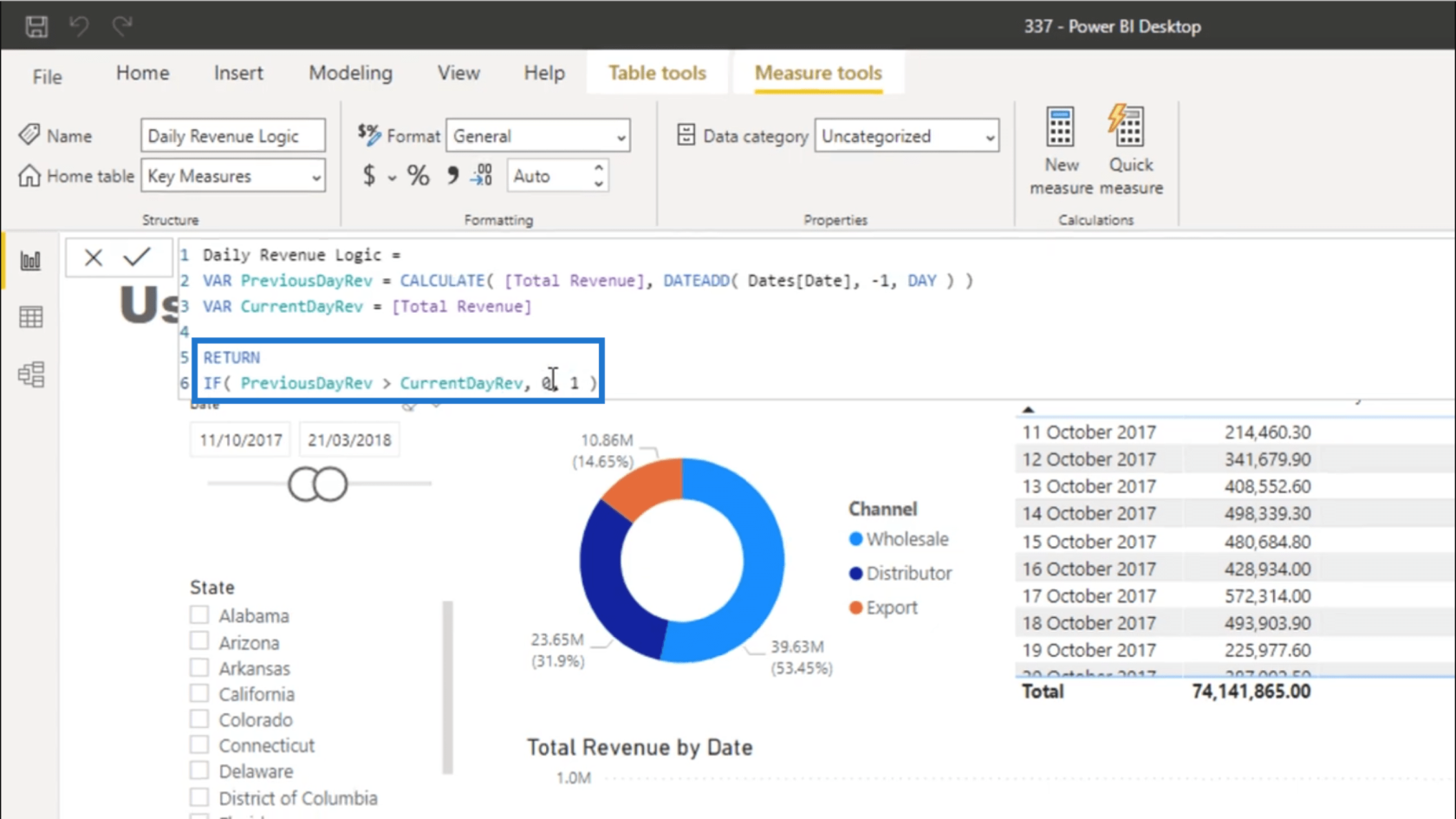
Task: Apply percentage format icon
Action: click(419, 176)
